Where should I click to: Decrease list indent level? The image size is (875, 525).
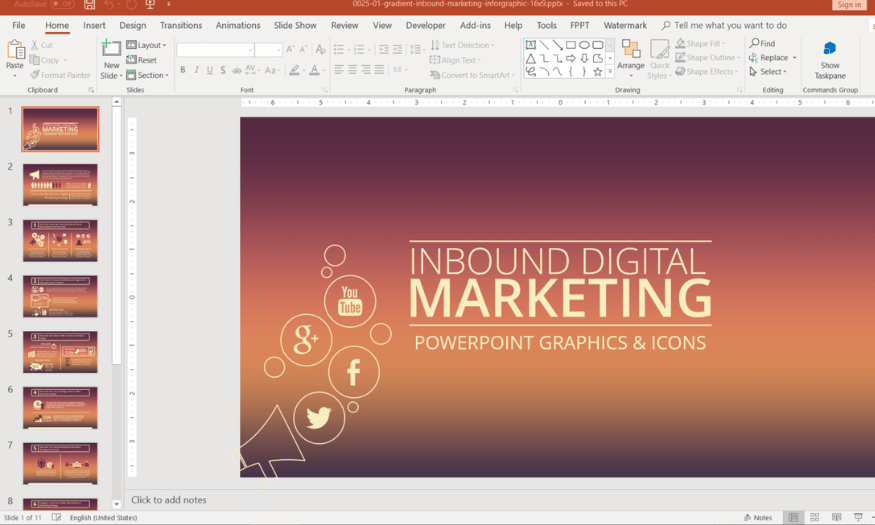click(x=384, y=50)
